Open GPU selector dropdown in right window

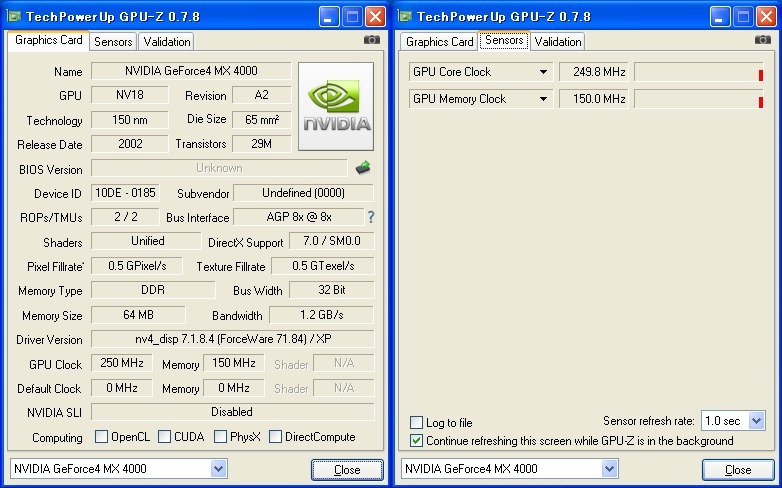pos(609,469)
